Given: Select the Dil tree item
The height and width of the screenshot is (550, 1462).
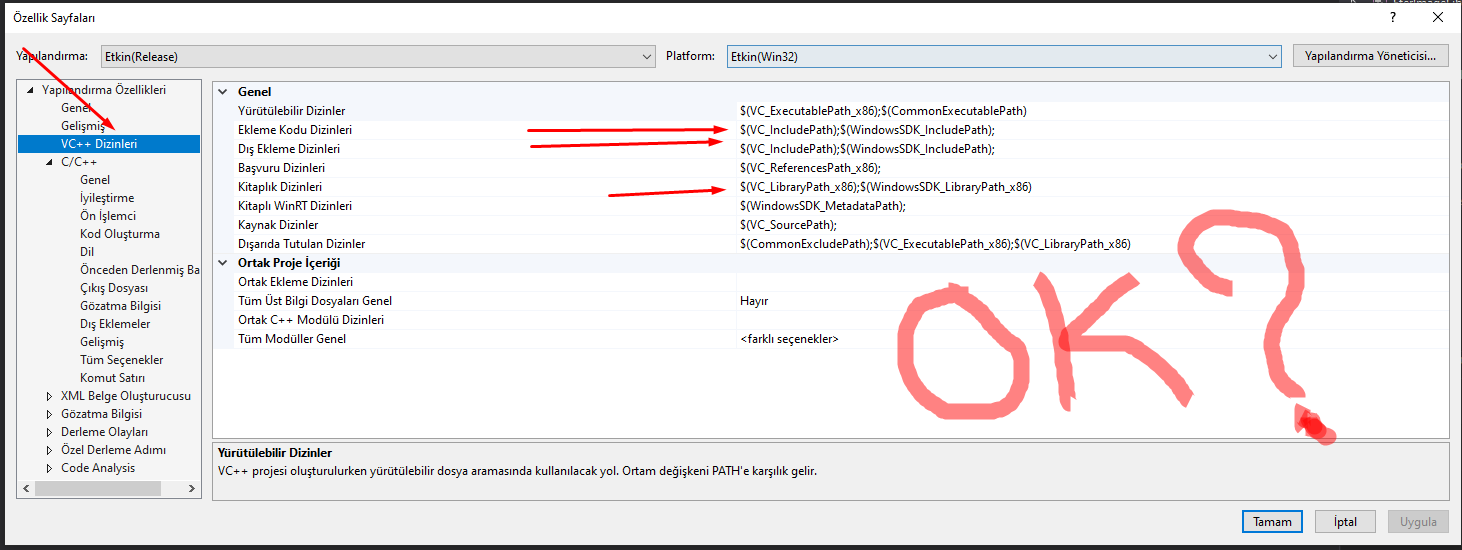Looking at the screenshot, I should click(x=87, y=252).
